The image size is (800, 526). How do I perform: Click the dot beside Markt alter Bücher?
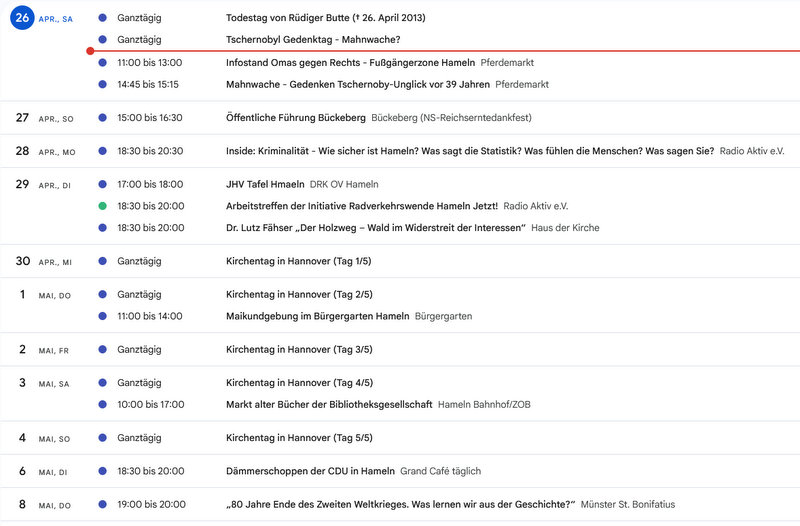tap(103, 405)
